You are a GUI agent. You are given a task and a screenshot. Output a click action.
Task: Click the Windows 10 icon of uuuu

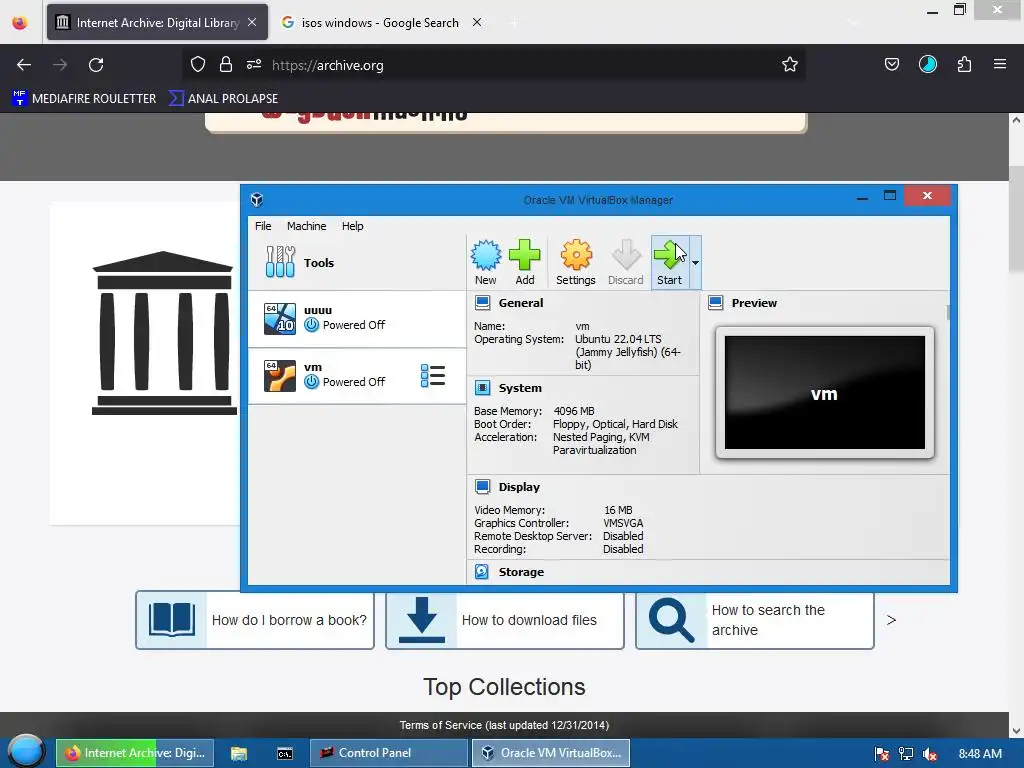[280, 319]
